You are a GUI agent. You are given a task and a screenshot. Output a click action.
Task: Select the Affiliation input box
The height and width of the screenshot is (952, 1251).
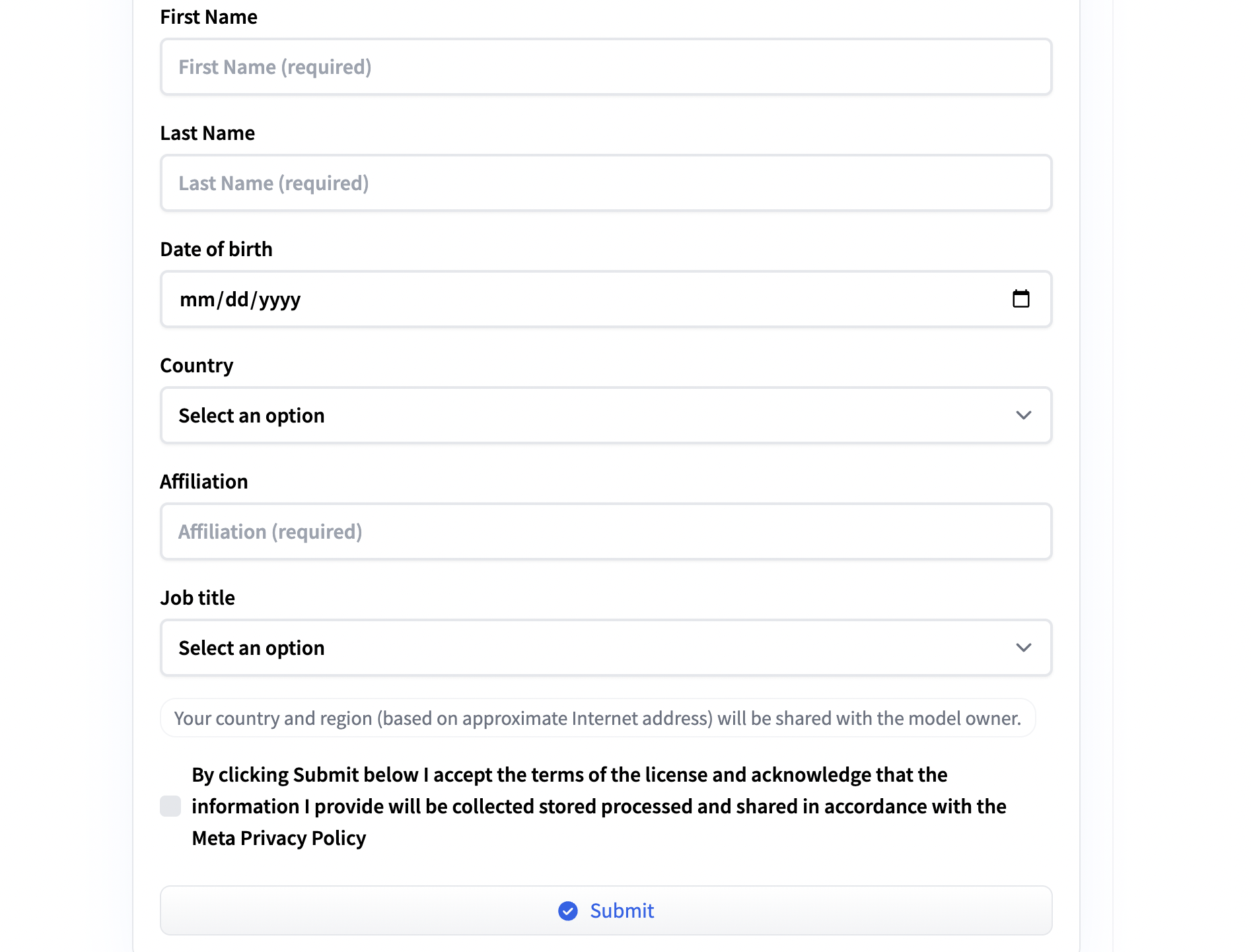(x=605, y=531)
